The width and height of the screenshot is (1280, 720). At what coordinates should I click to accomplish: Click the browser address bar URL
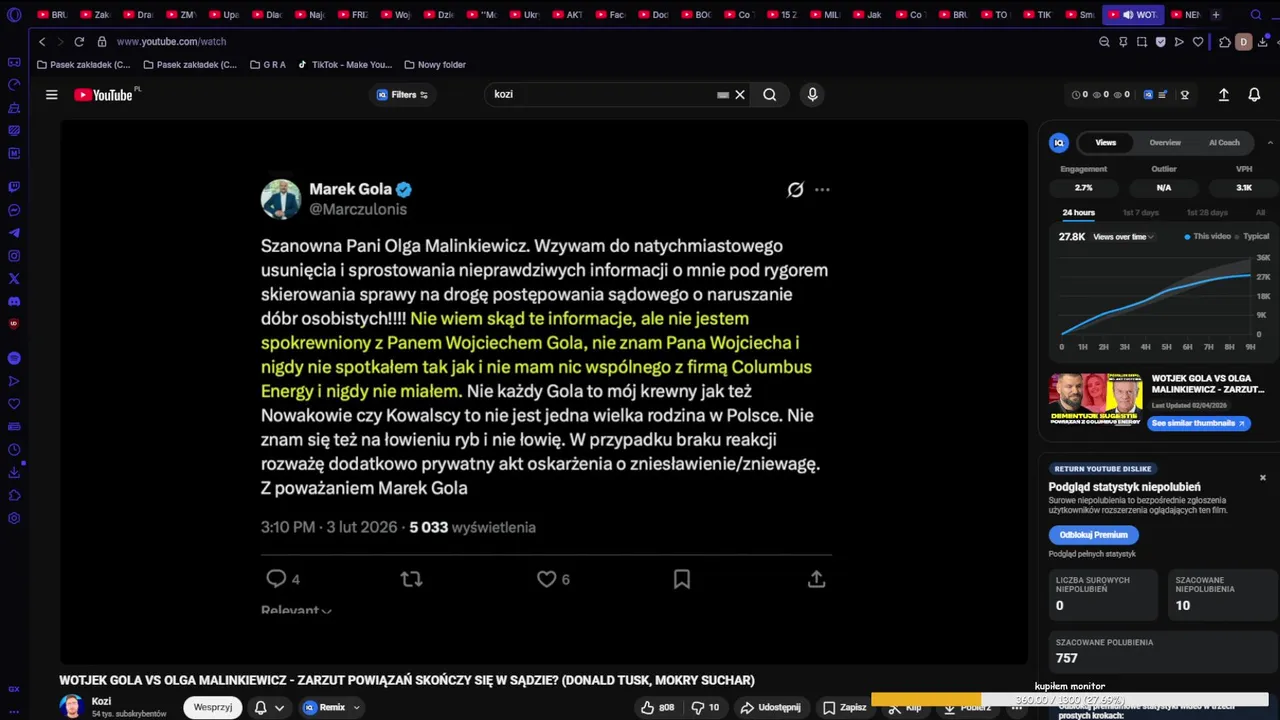[x=171, y=42]
